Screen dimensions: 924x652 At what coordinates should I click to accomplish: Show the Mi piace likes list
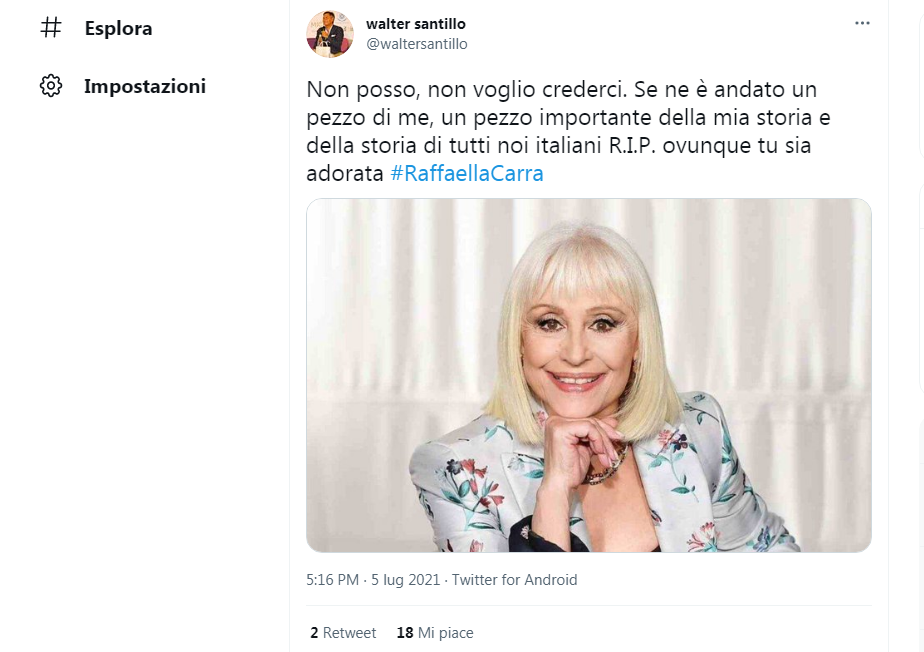click(x=446, y=633)
